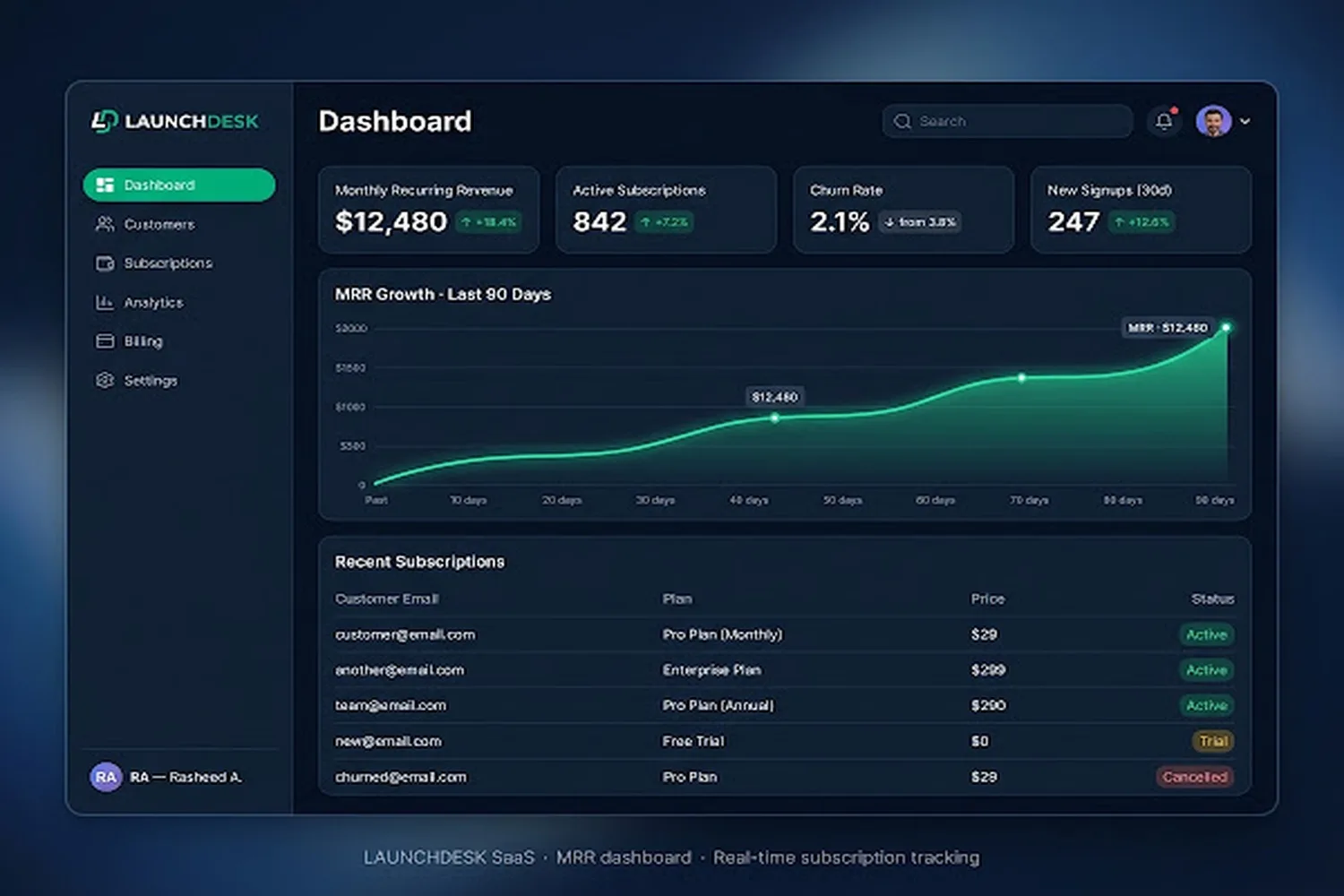Click the 70 days data point marker

coord(1021,378)
